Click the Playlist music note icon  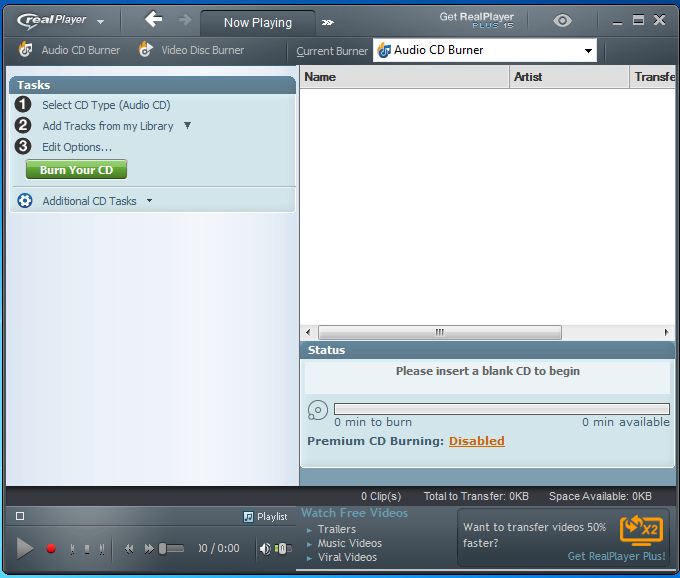[x=248, y=517]
